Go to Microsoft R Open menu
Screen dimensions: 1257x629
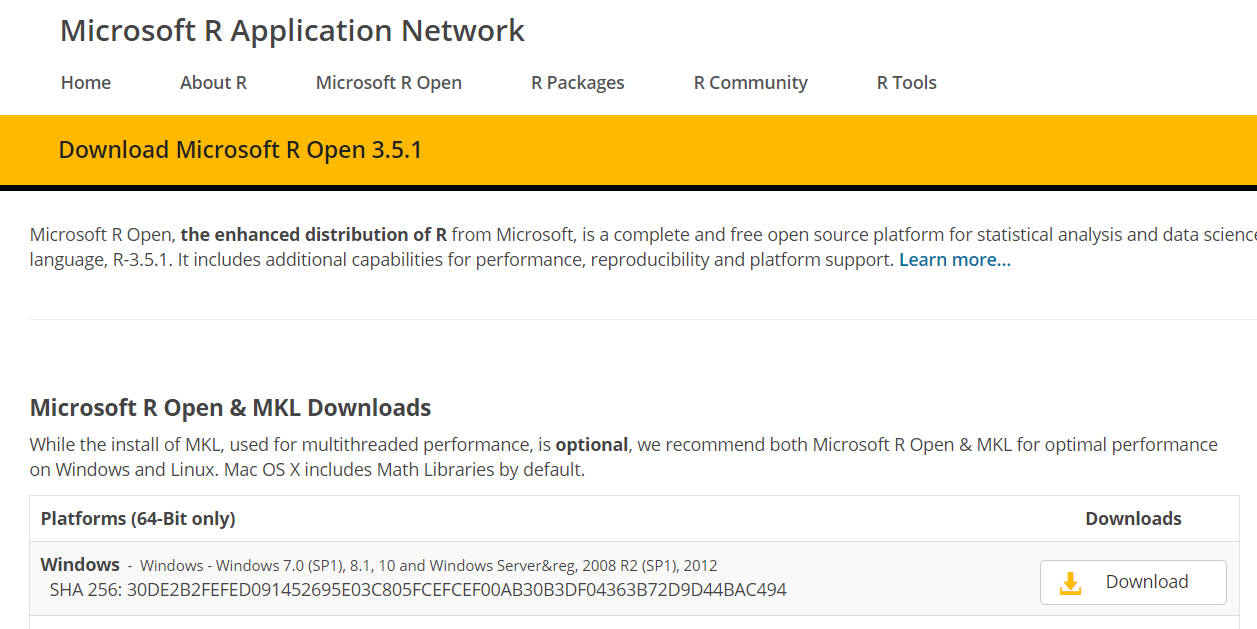[x=389, y=83]
